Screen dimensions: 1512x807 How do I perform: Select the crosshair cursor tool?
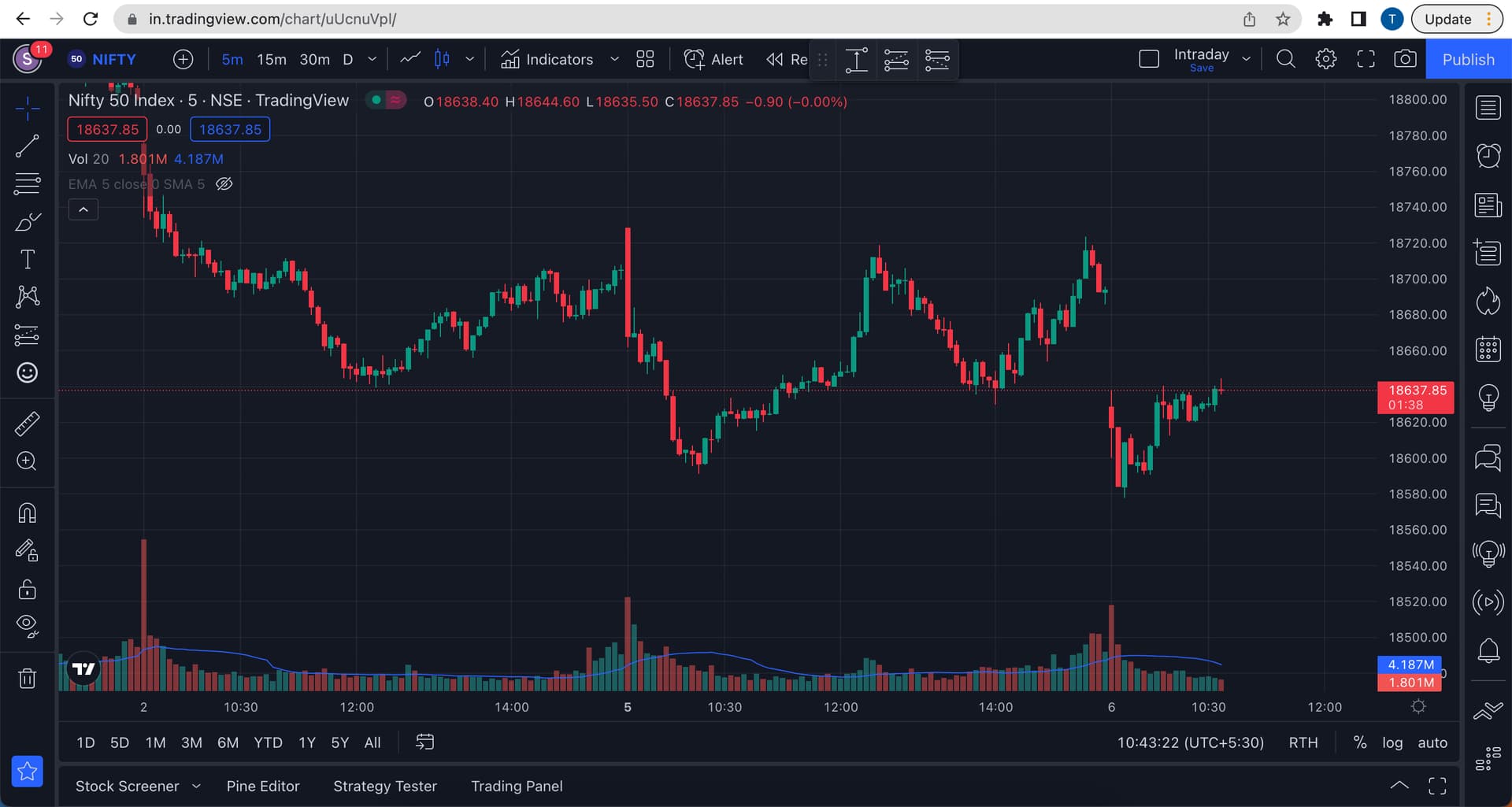(28, 109)
